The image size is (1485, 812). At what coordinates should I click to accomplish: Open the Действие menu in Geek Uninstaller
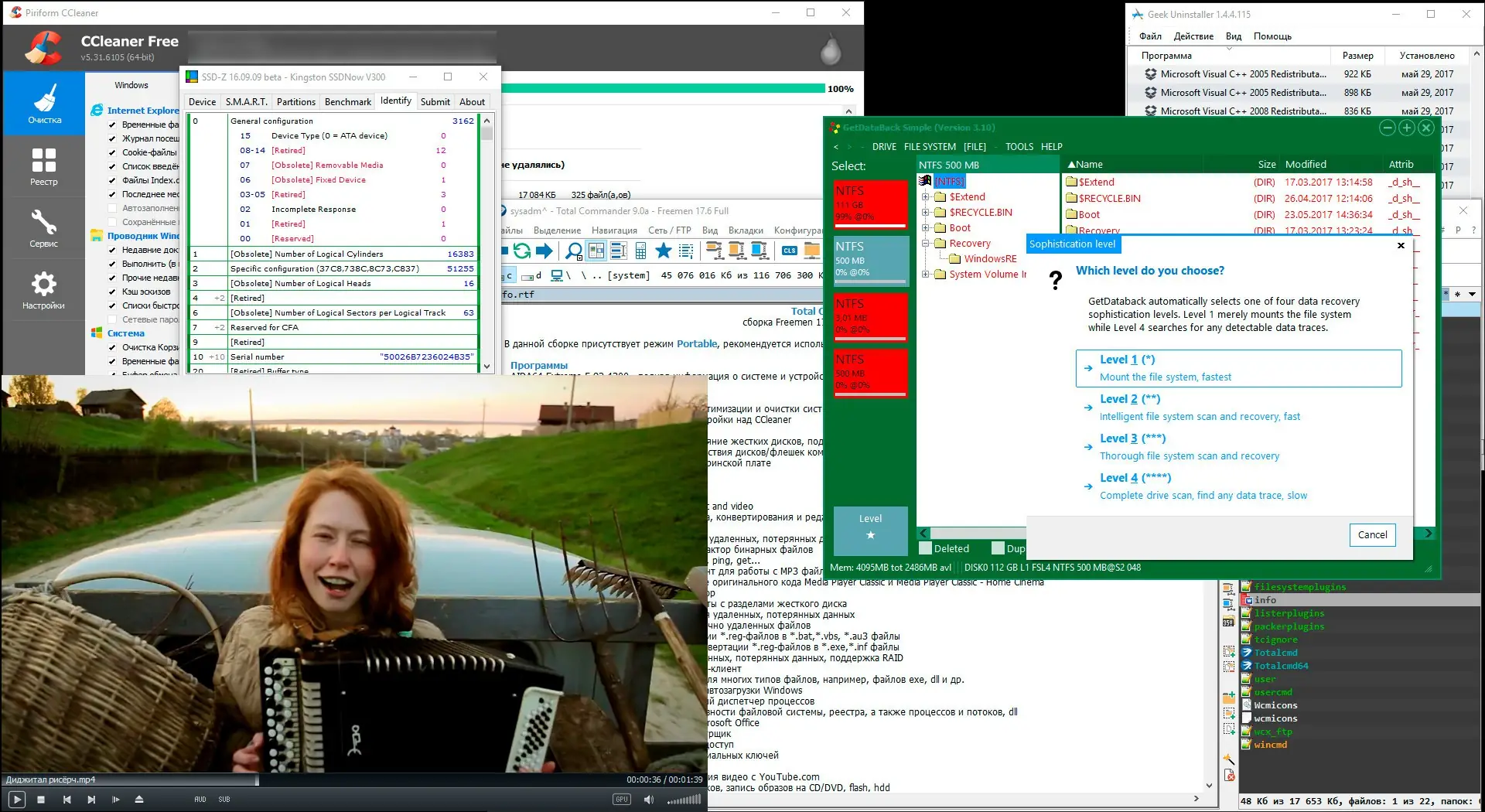click(x=1193, y=36)
